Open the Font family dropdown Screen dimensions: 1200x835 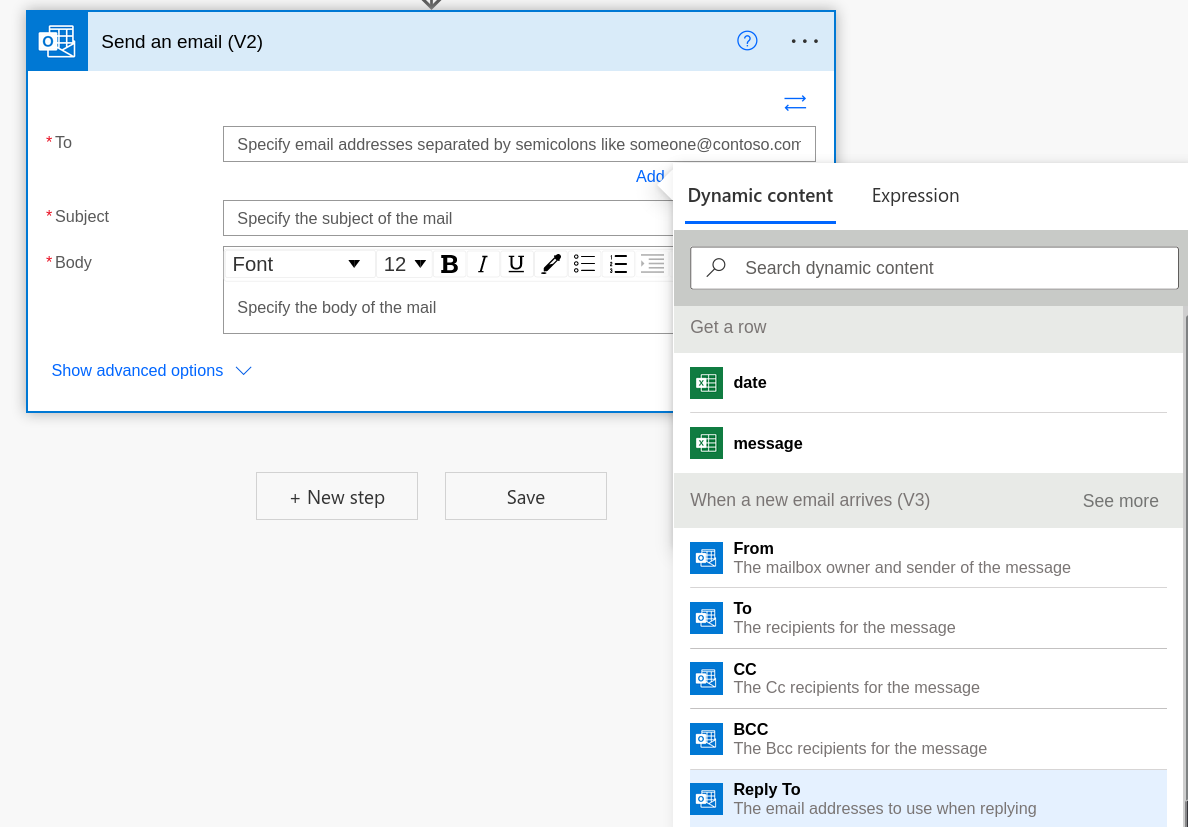point(297,264)
